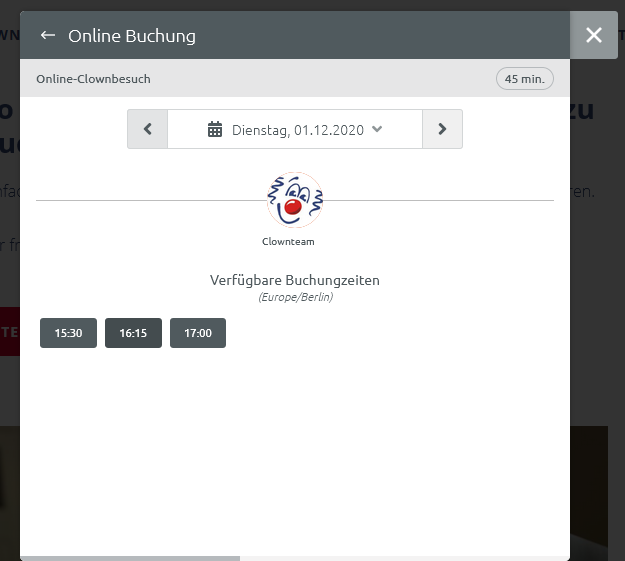Click the (Europe/Berlin) timezone text
The width and height of the screenshot is (625, 561).
296,297
